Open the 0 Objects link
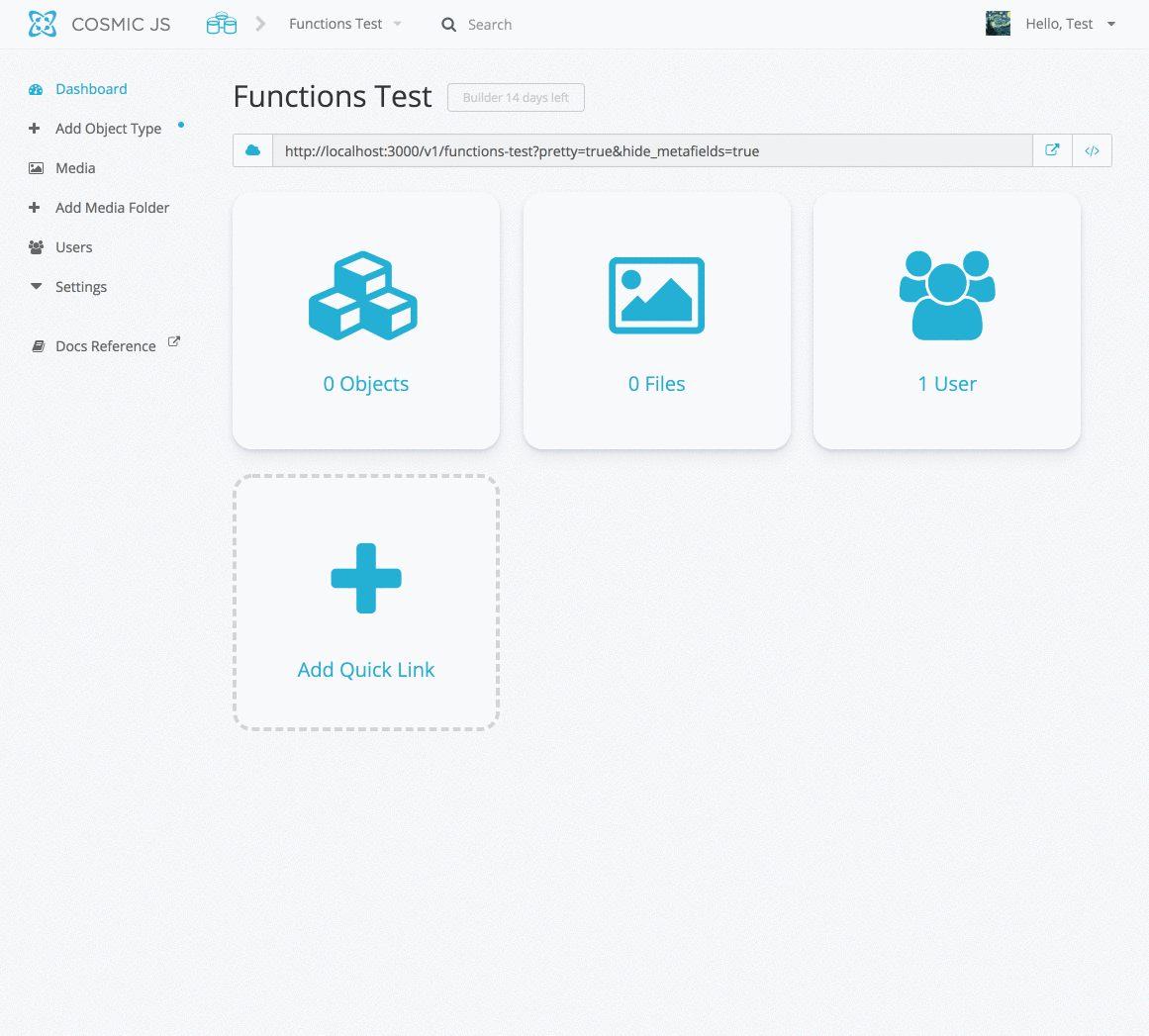The height and width of the screenshot is (1036, 1149). point(365,384)
